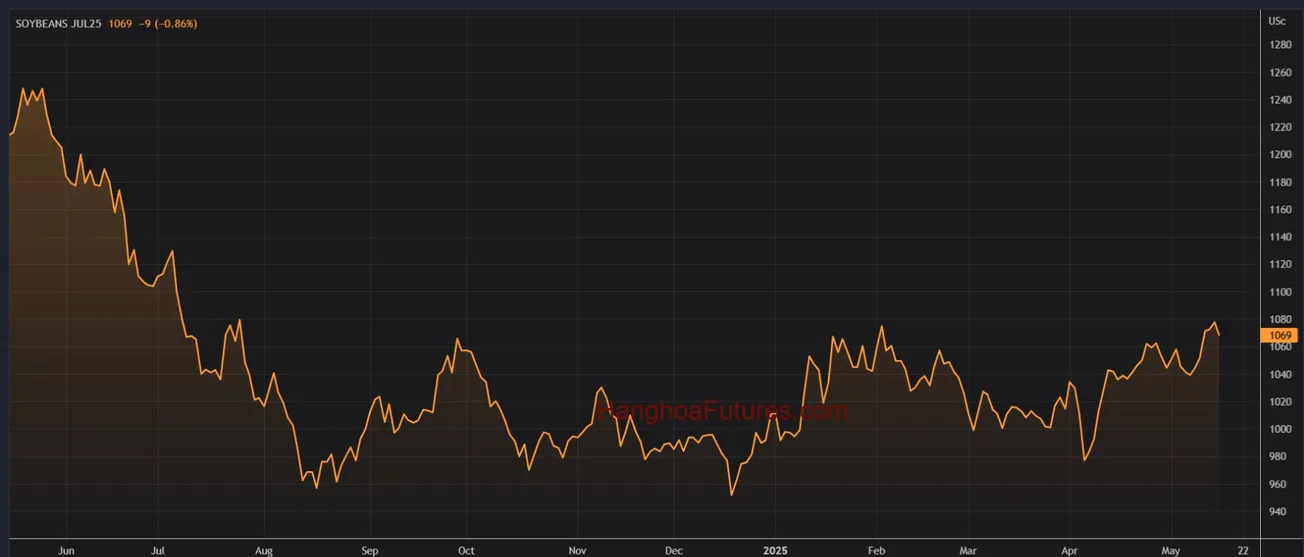Click the Aug label on time axis
1304x557 pixels.
pyautogui.click(x=264, y=550)
